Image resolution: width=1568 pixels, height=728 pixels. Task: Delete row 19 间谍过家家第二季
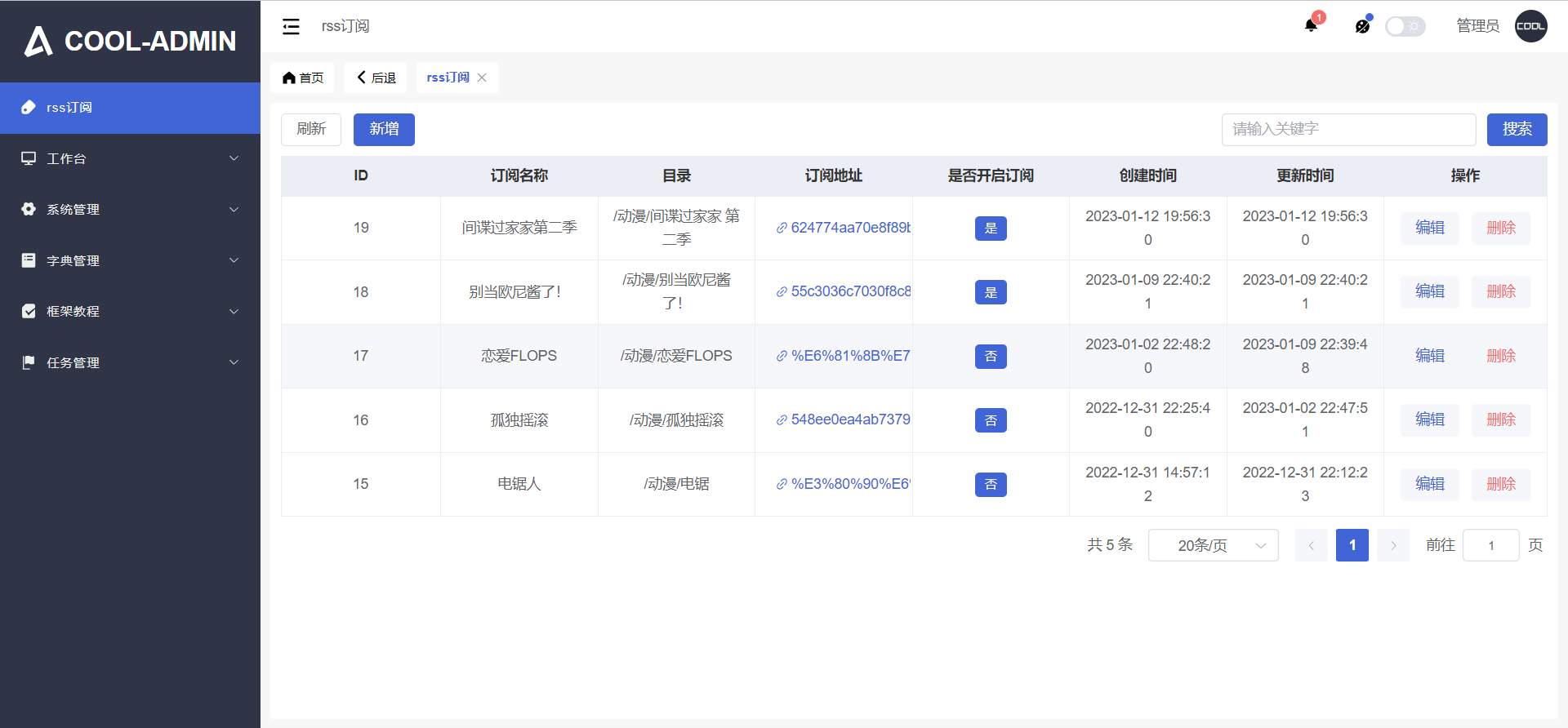(1501, 228)
